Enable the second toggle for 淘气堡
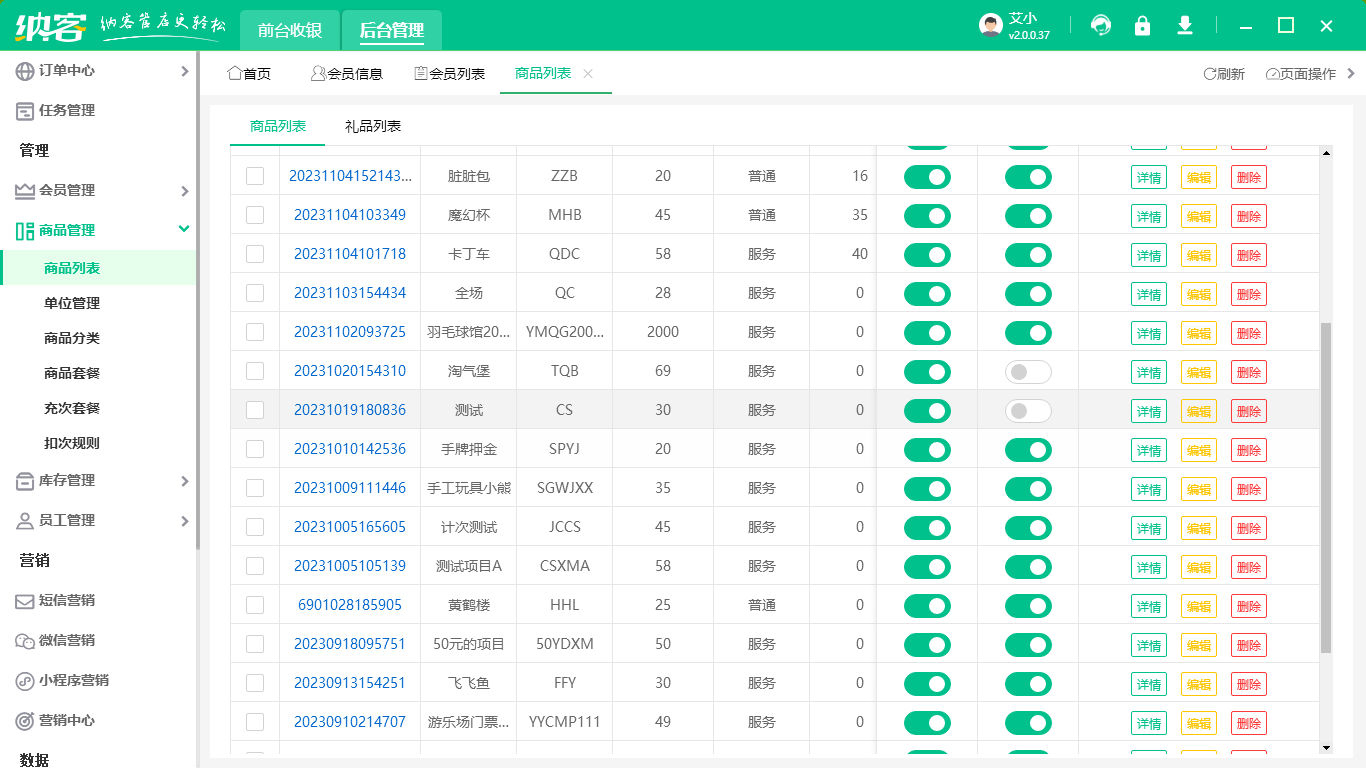The height and width of the screenshot is (768, 1366). [1028, 372]
